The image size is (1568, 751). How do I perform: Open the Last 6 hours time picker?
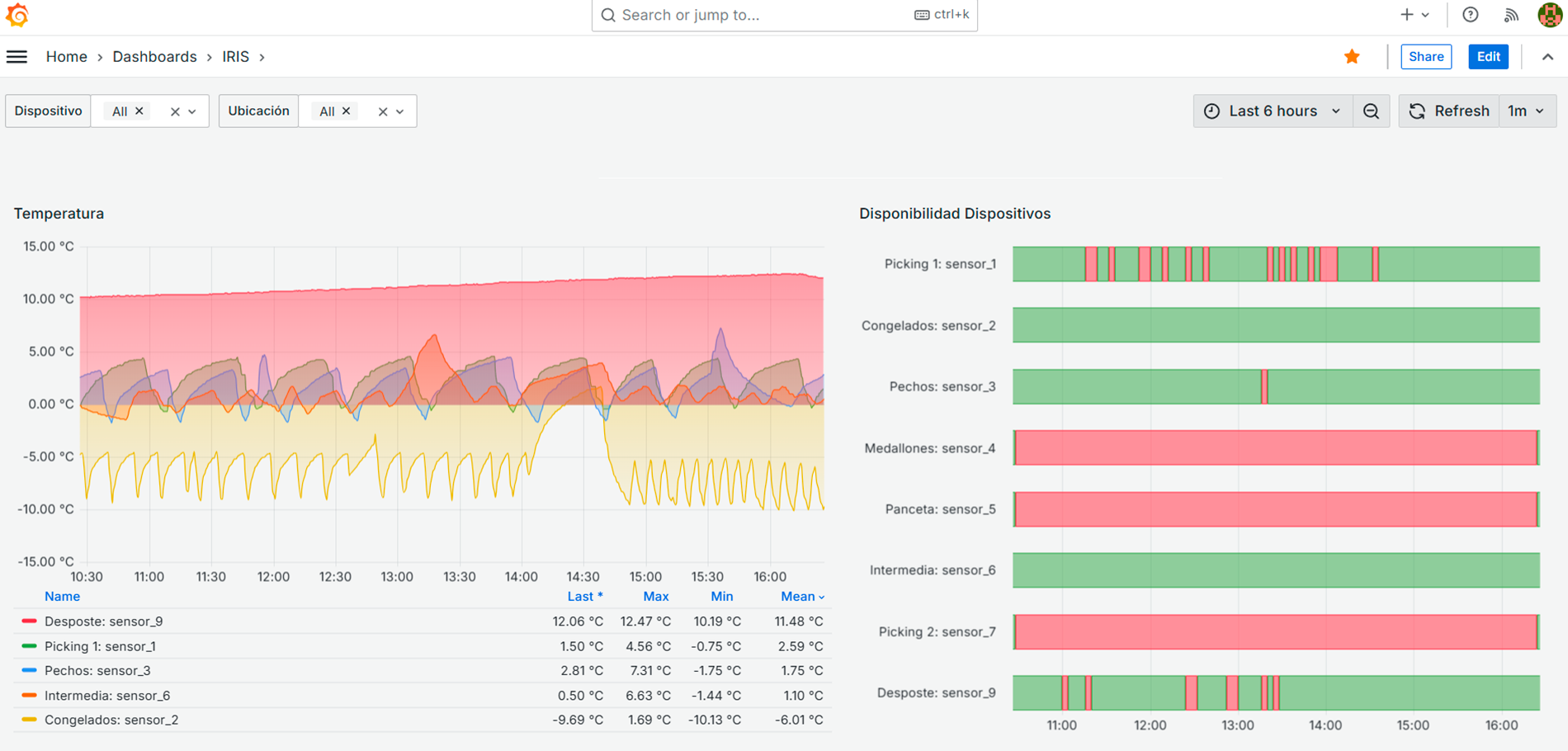(x=1272, y=111)
